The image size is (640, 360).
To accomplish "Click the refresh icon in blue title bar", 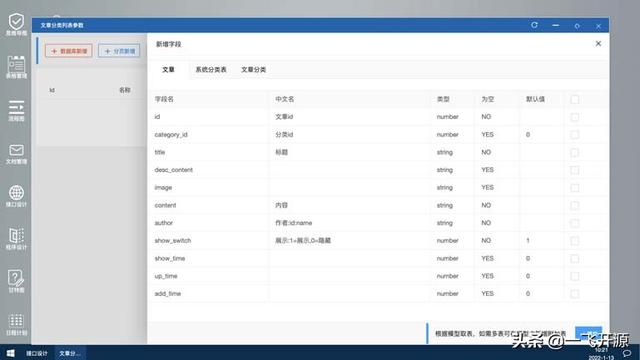I will [x=534, y=25].
